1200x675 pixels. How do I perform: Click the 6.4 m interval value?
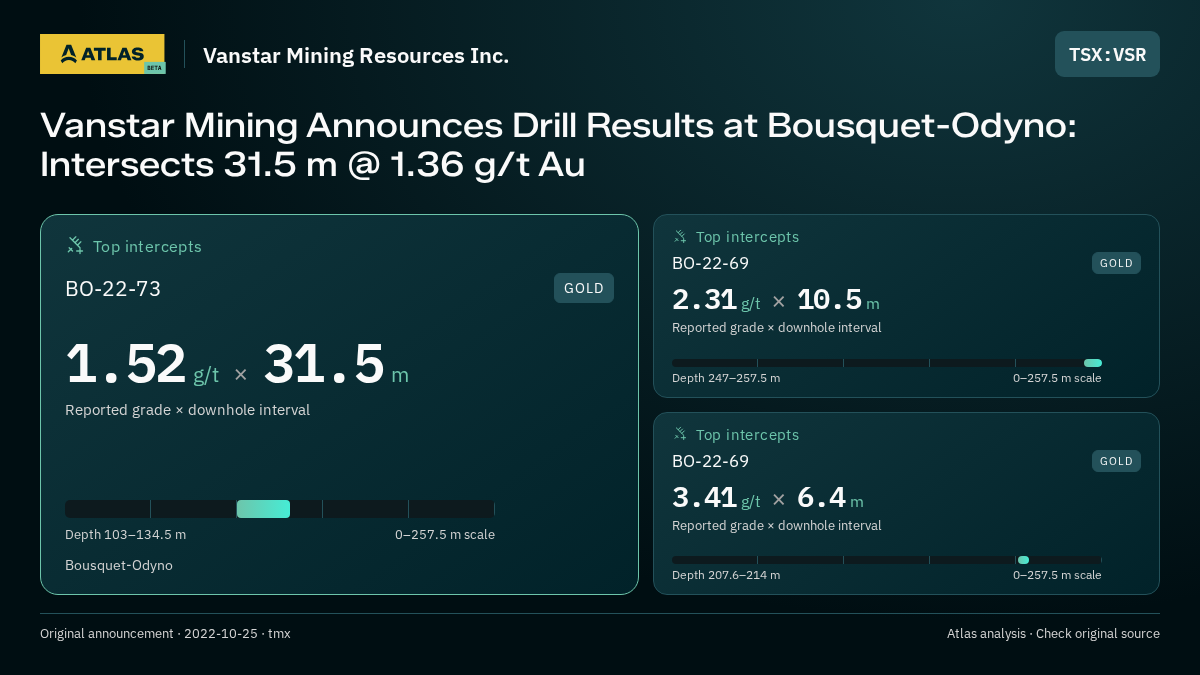click(x=830, y=498)
